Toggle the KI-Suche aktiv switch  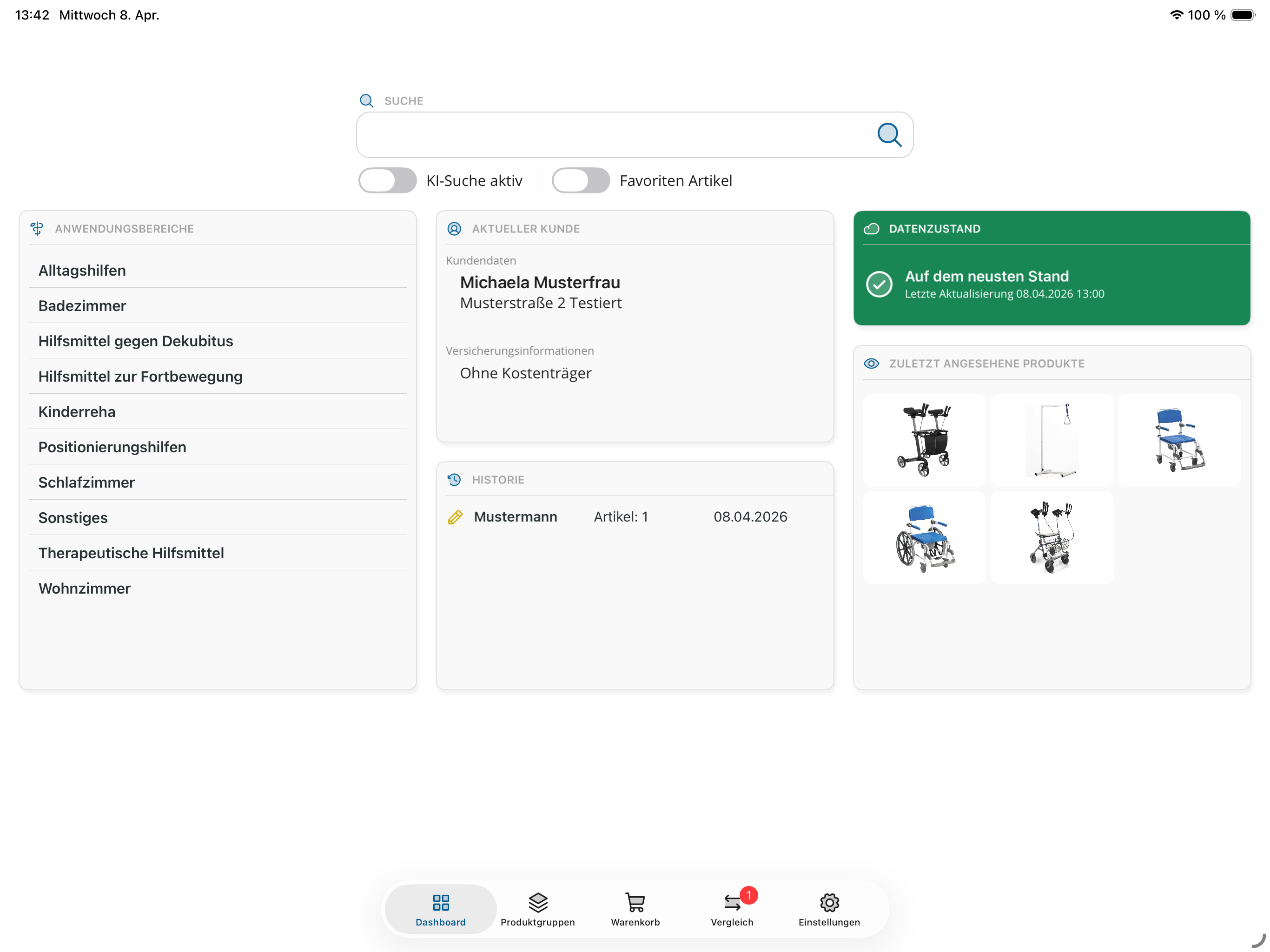[388, 180]
